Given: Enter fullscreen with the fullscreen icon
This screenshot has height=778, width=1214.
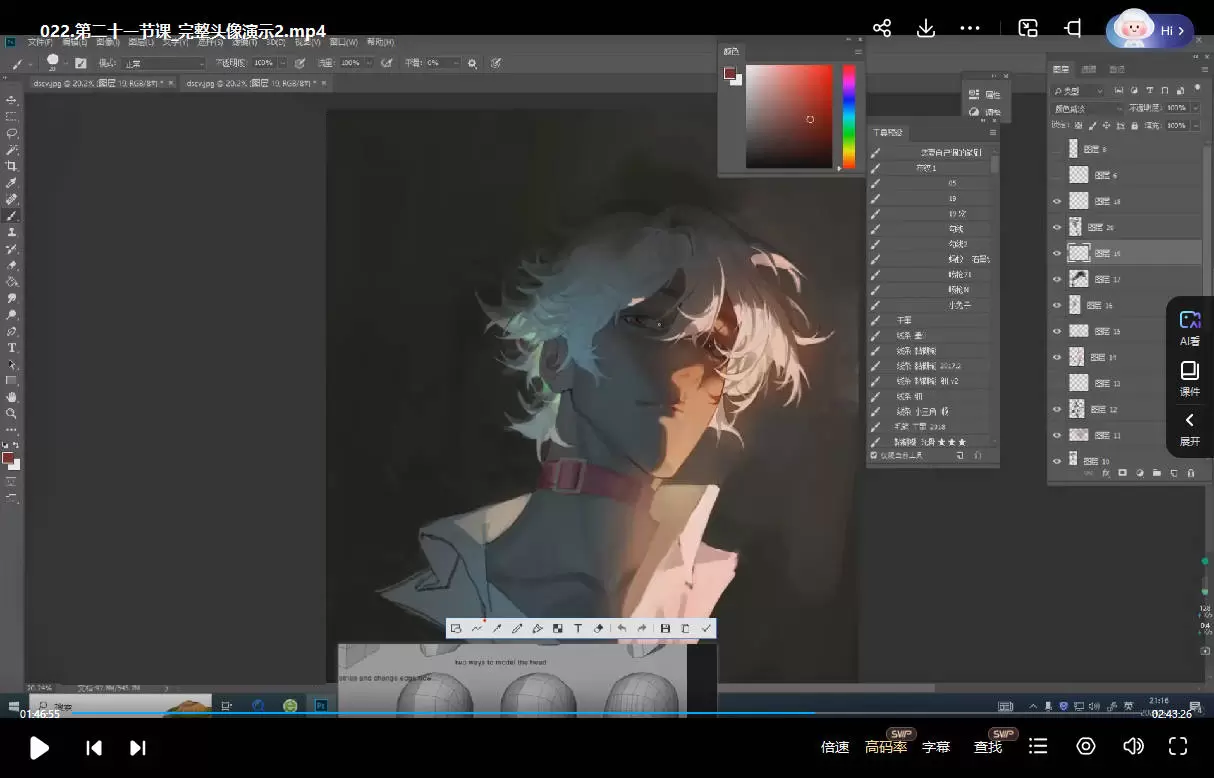Looking at the screenshot, I should (x=1178, y=746).
